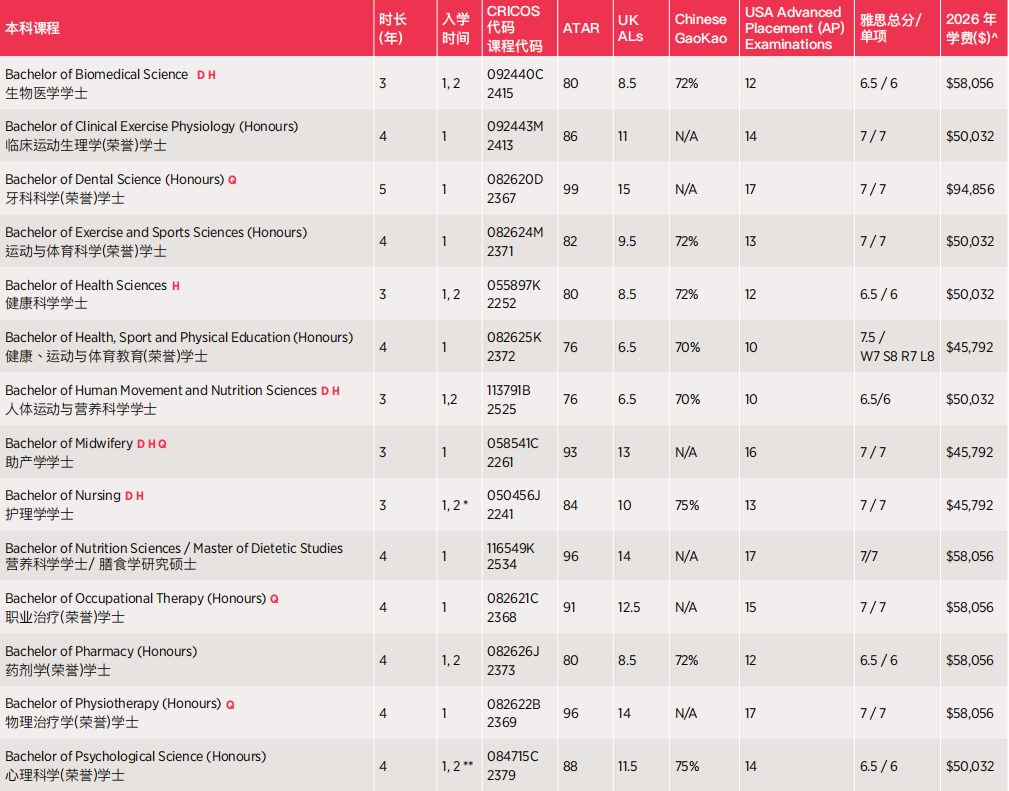Click the H marker beside Health Sciences
1009x791 pixels.
[176, 286]
